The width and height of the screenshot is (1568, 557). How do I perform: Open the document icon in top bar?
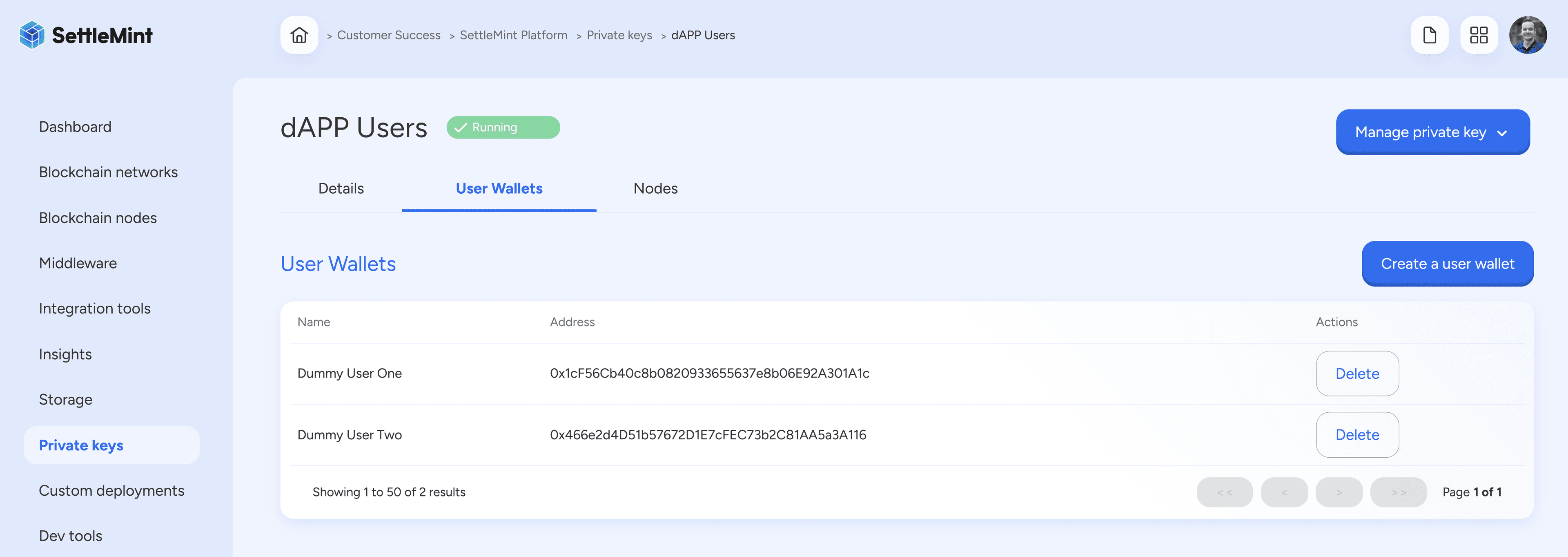(x=1429, y=35)
